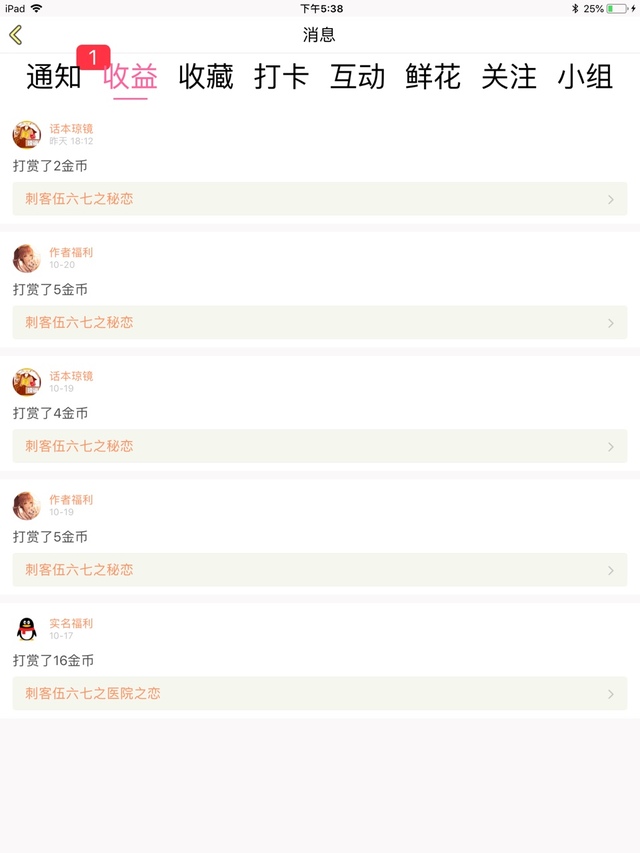Switch to the 通知 tab

click(54, 77)
